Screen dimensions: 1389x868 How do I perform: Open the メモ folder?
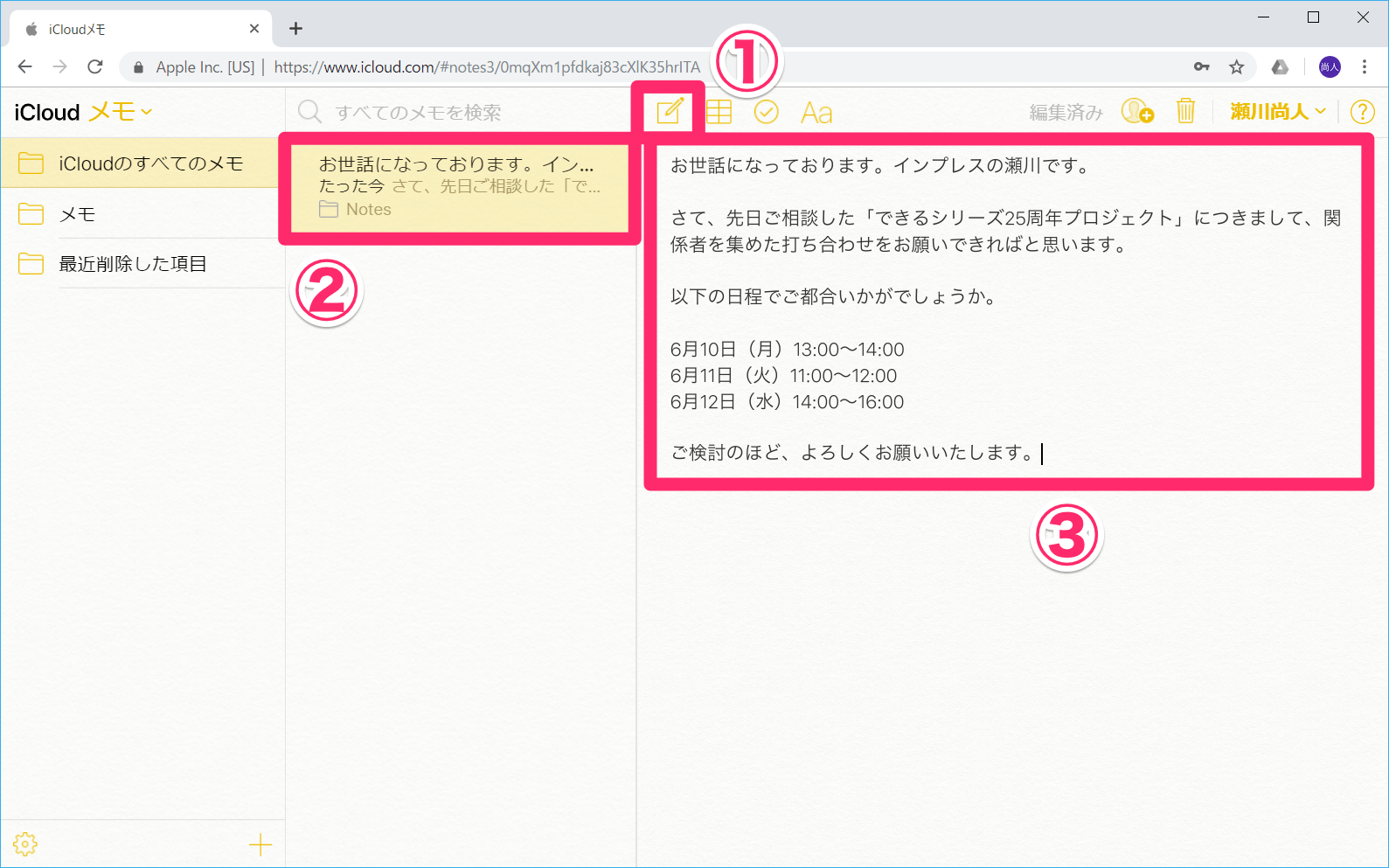tap(142, 214)
